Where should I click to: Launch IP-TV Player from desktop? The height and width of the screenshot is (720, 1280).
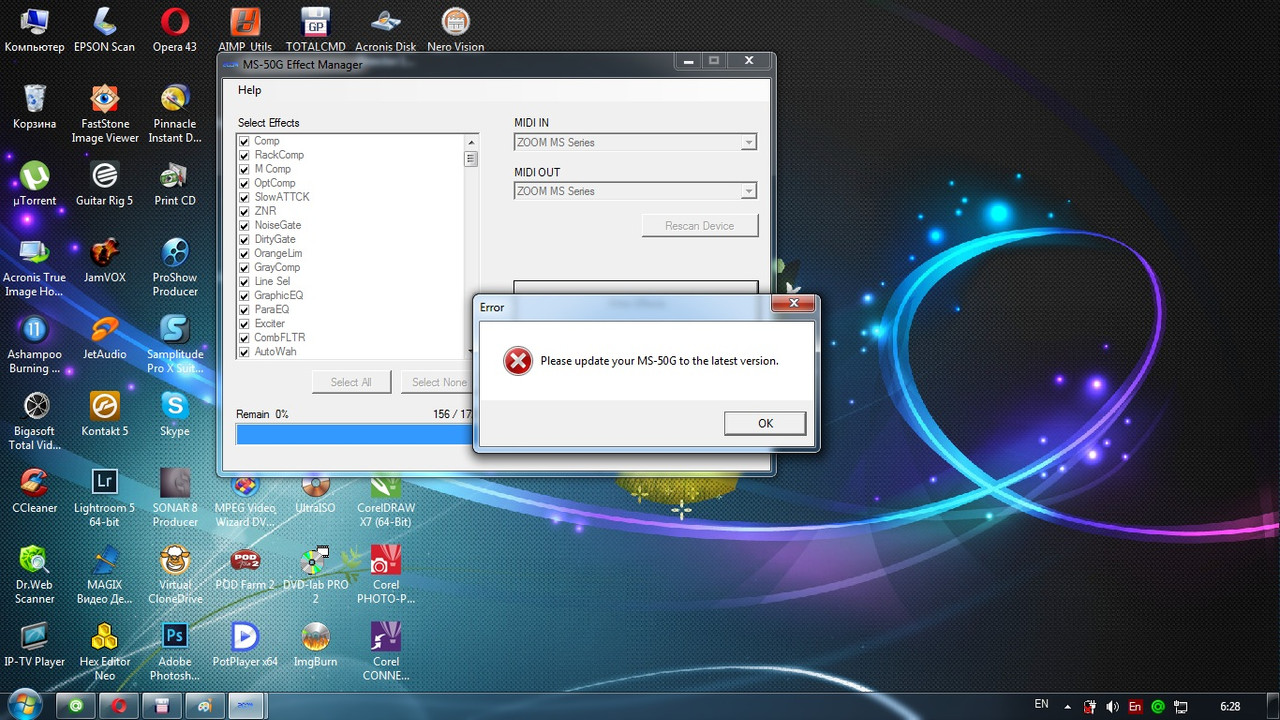(x=34, y=645)
